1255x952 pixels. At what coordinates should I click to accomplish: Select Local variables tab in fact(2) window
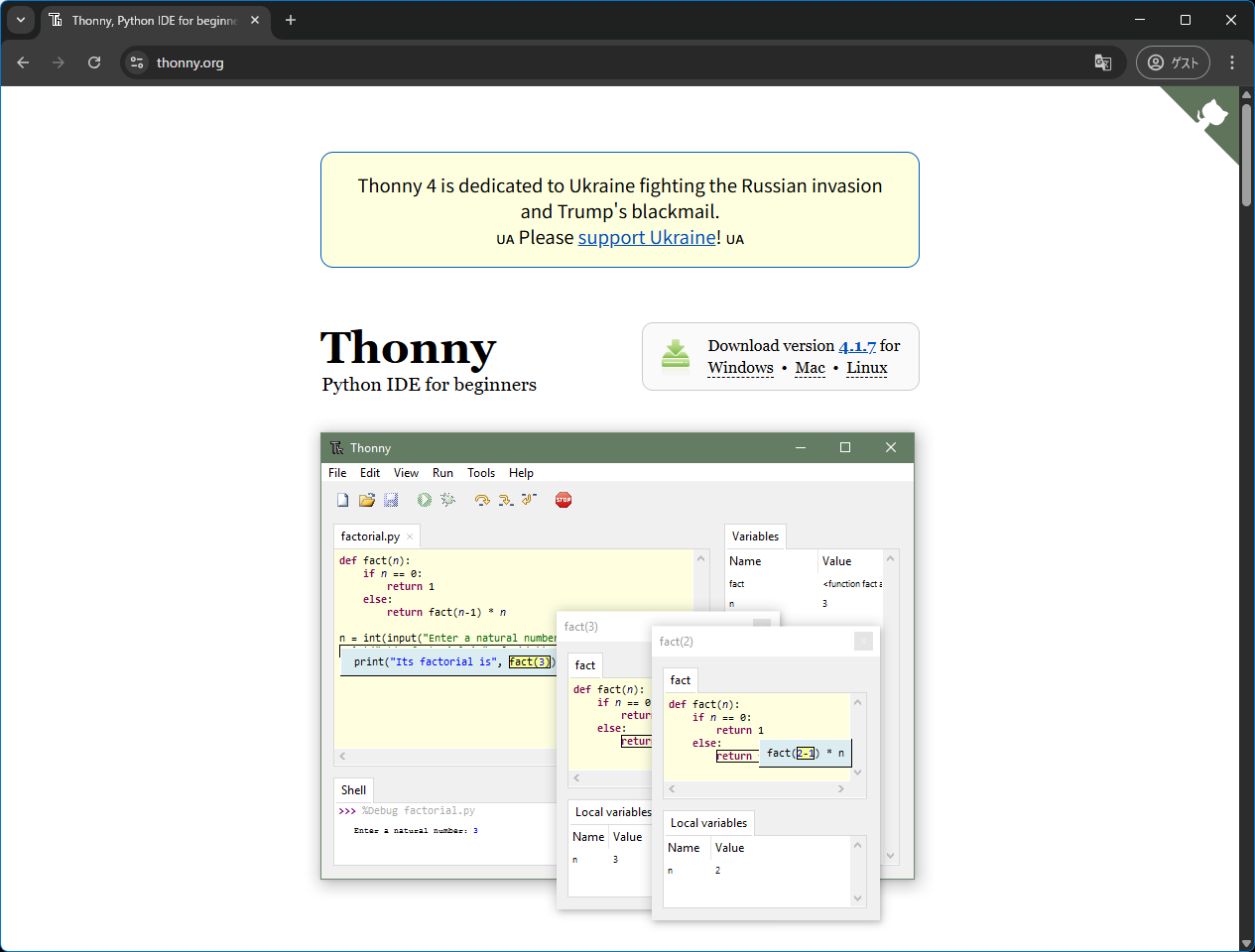click(708, 823)
